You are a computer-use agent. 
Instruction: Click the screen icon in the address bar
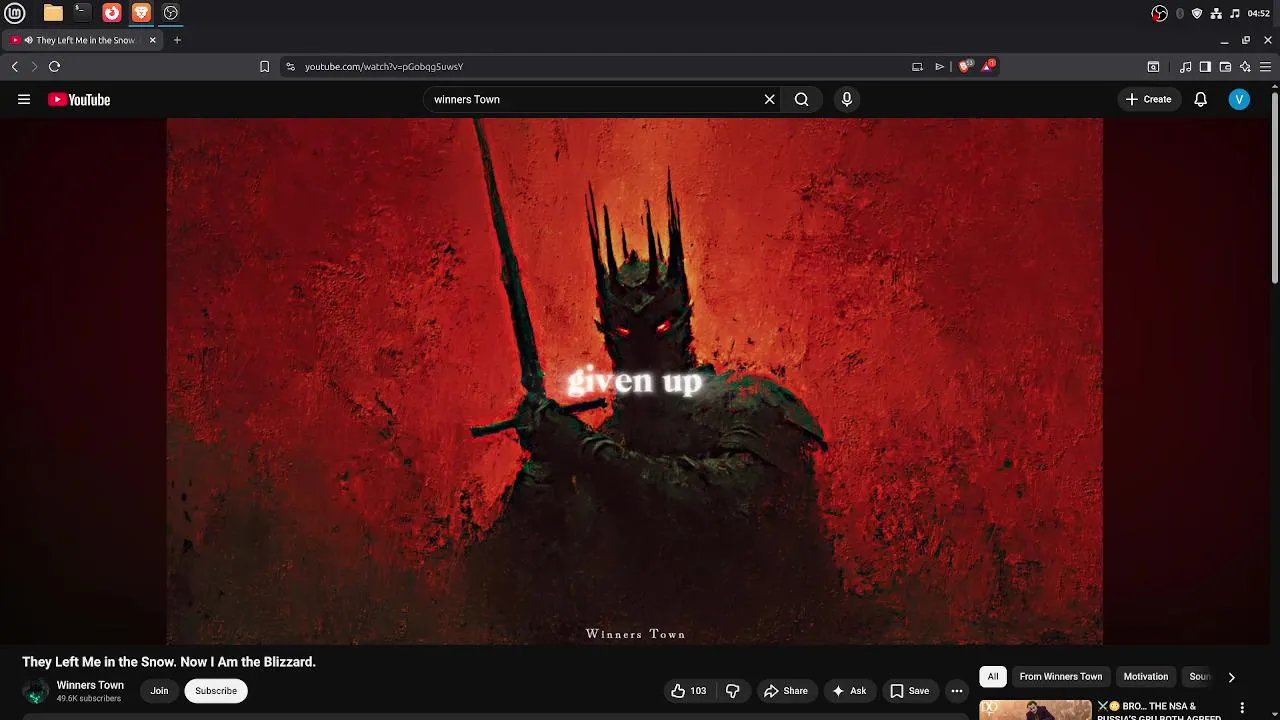pyautogui.click(x=917, y=67)
